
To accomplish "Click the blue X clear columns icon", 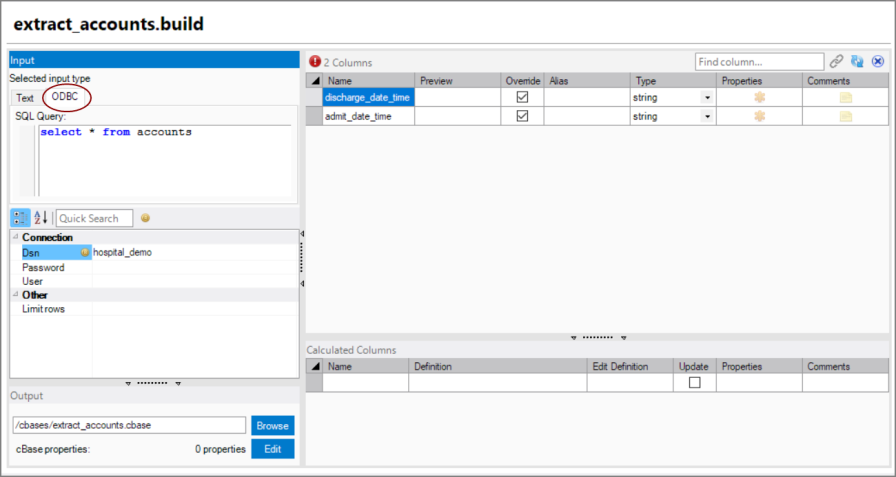I will [878, 61].
